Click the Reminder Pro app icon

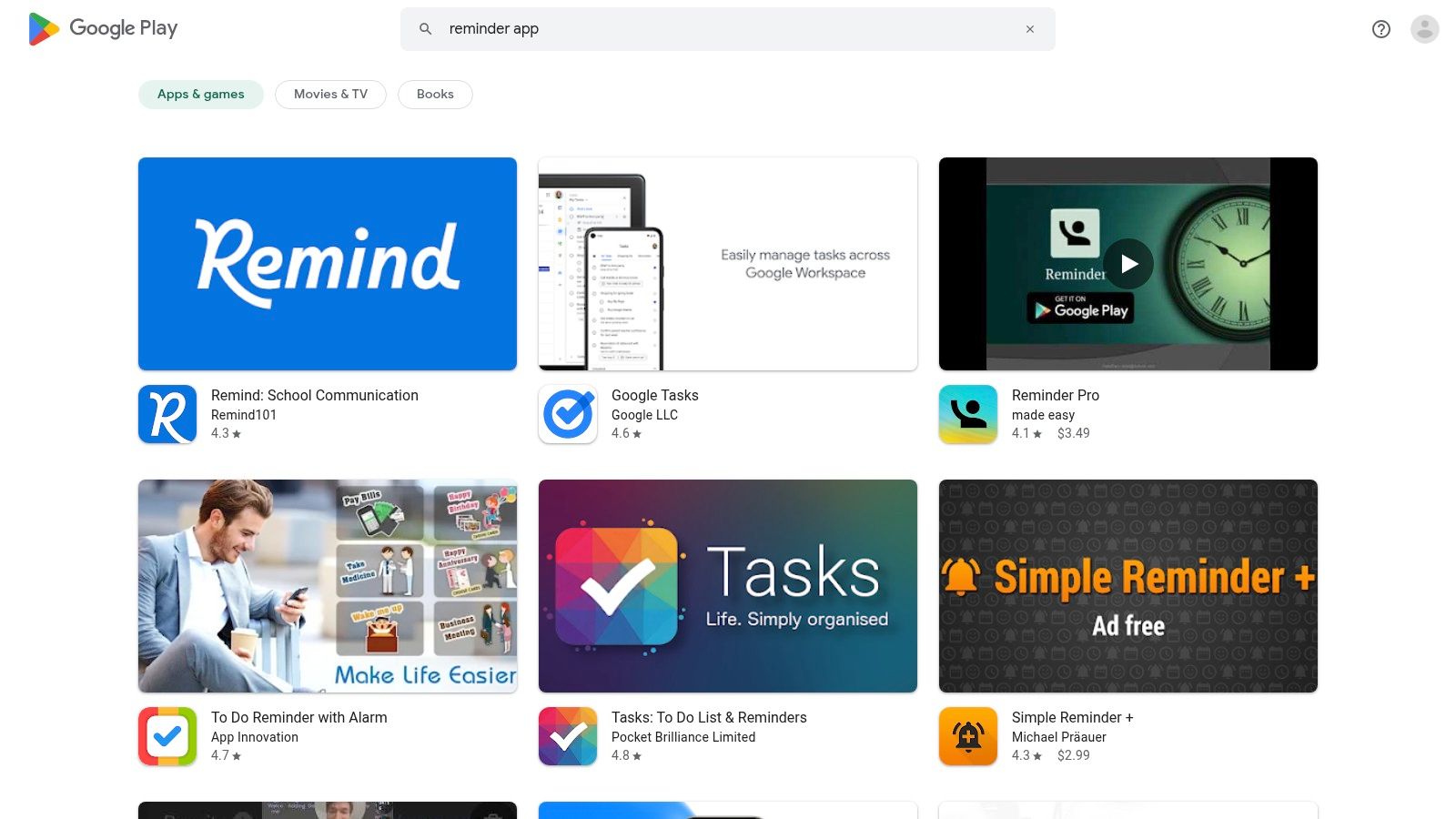coord(968,414)
